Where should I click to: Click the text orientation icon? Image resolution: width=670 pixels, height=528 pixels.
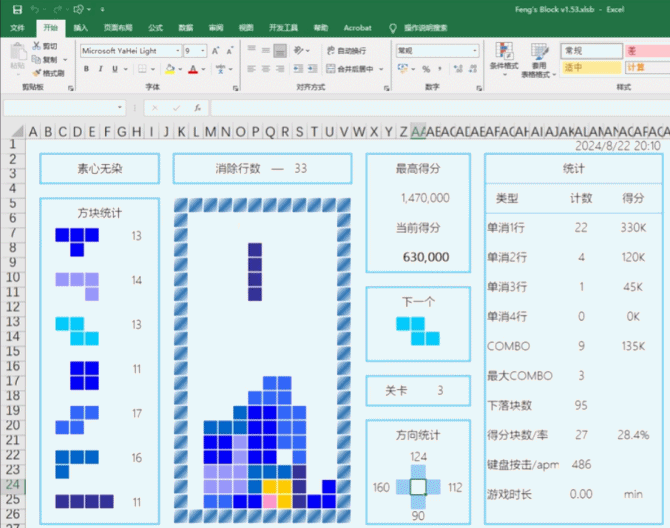click(x=298, y=50)
